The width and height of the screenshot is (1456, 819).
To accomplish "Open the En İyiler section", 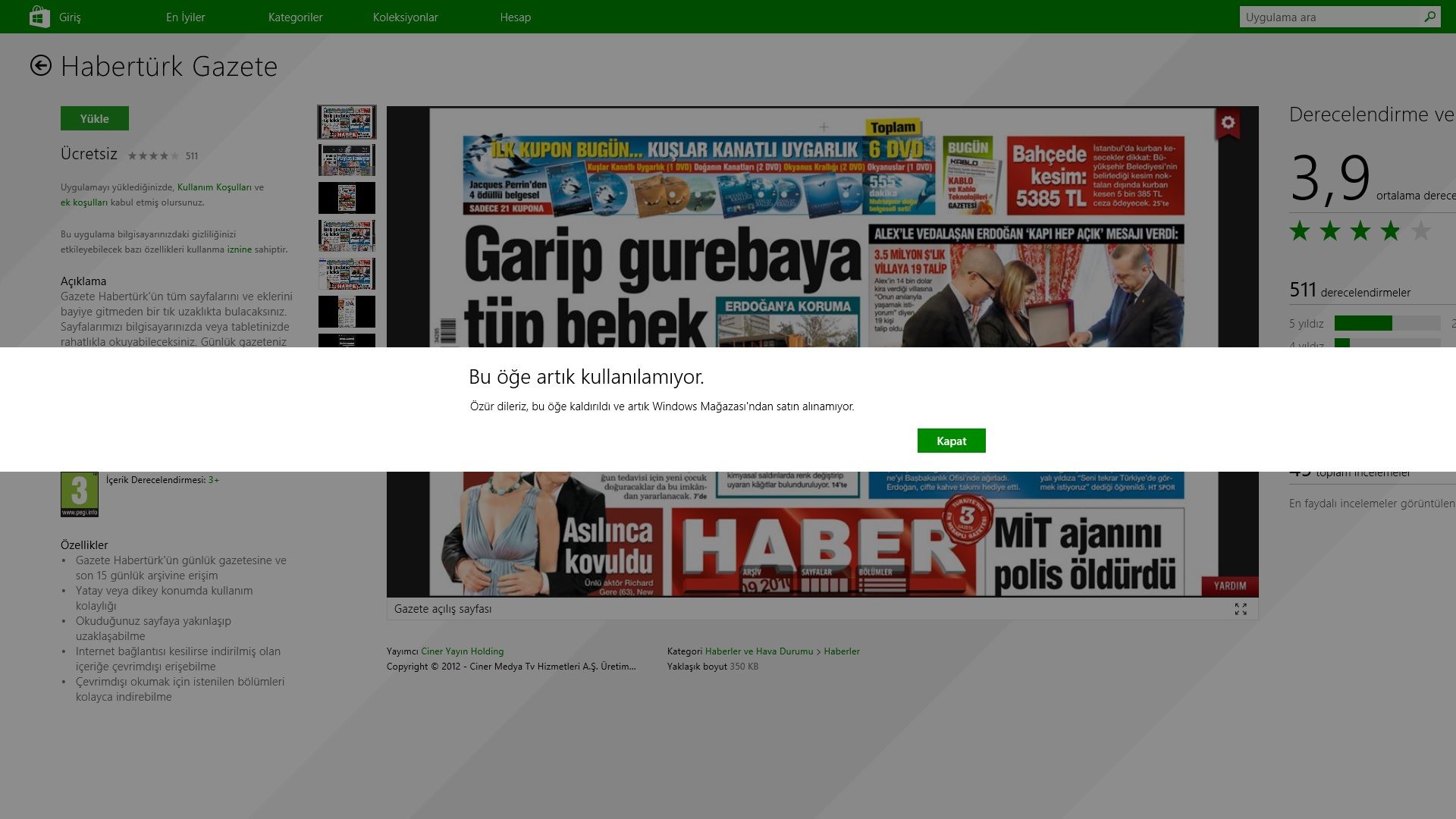I will coord(186,17).
